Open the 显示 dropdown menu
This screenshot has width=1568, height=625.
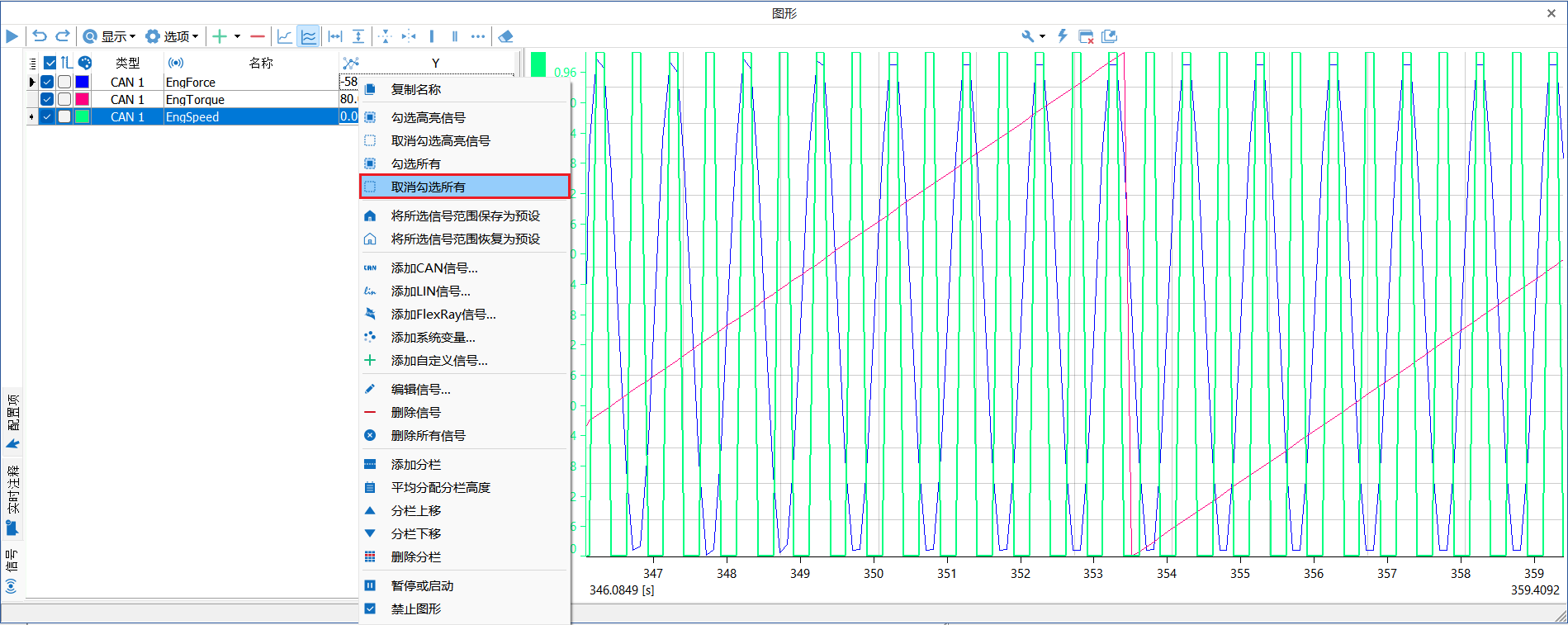(111, 36)
